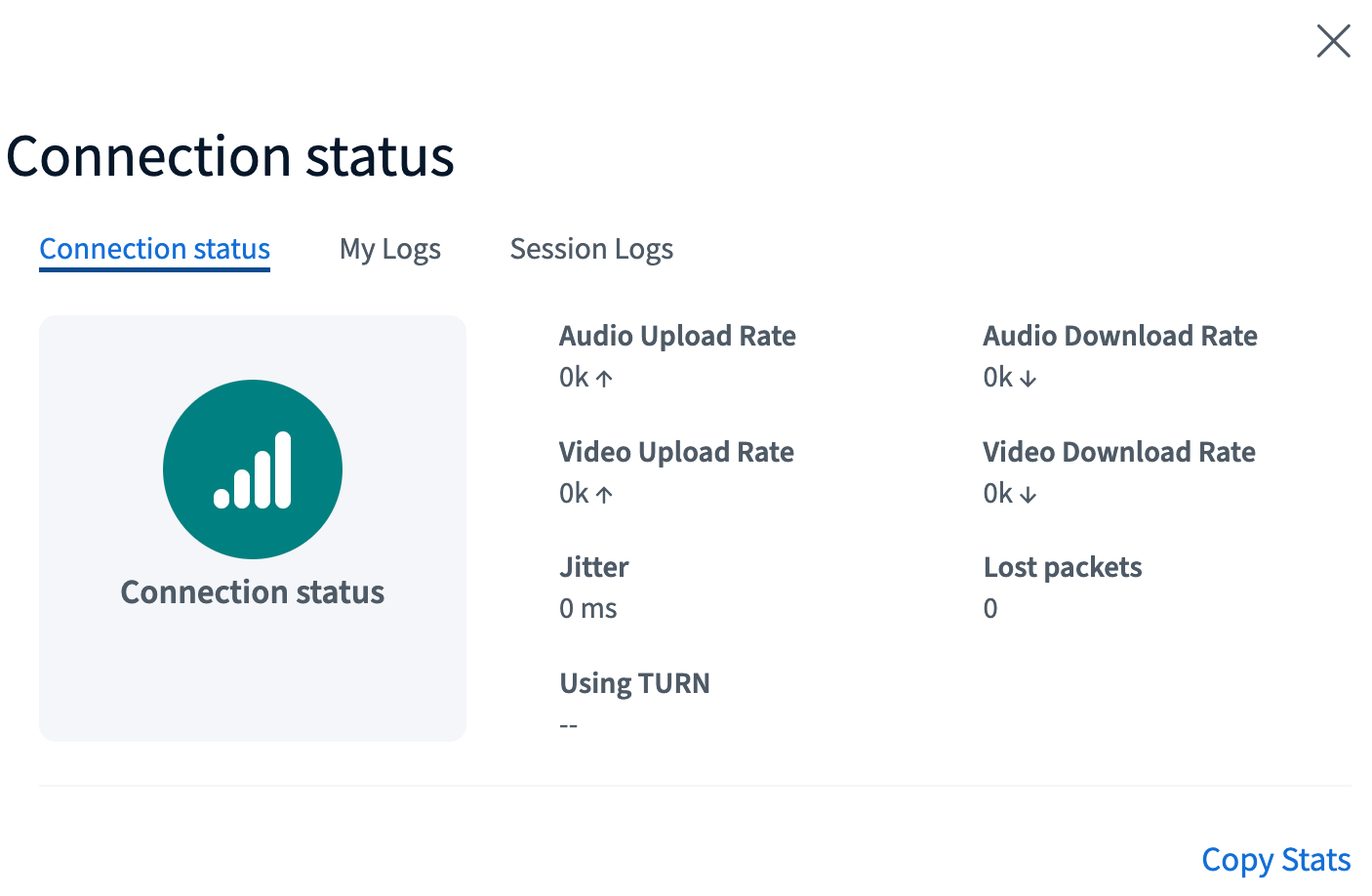This screenshot has height=896, width=1372.
Task: Click the Audio Upload Rate label
Action: pyautogui.click(x=677, y=336)
